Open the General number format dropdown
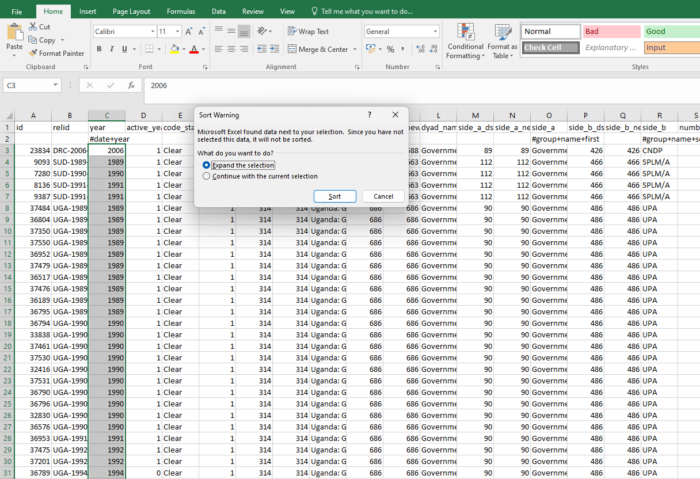 pyautogui.click(x=435, y=31)
